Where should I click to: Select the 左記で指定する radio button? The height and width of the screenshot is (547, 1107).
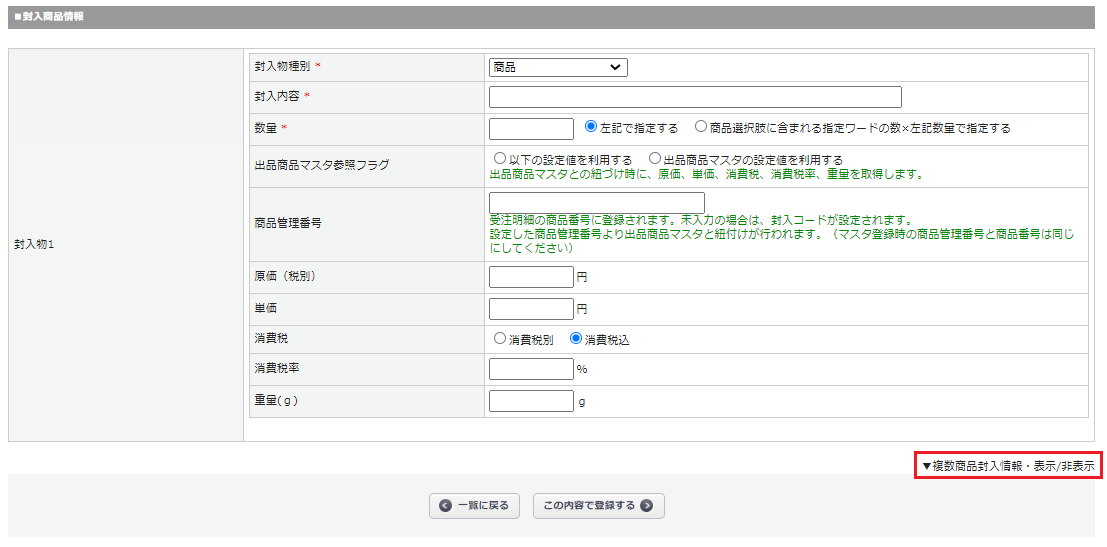(591, 127)
